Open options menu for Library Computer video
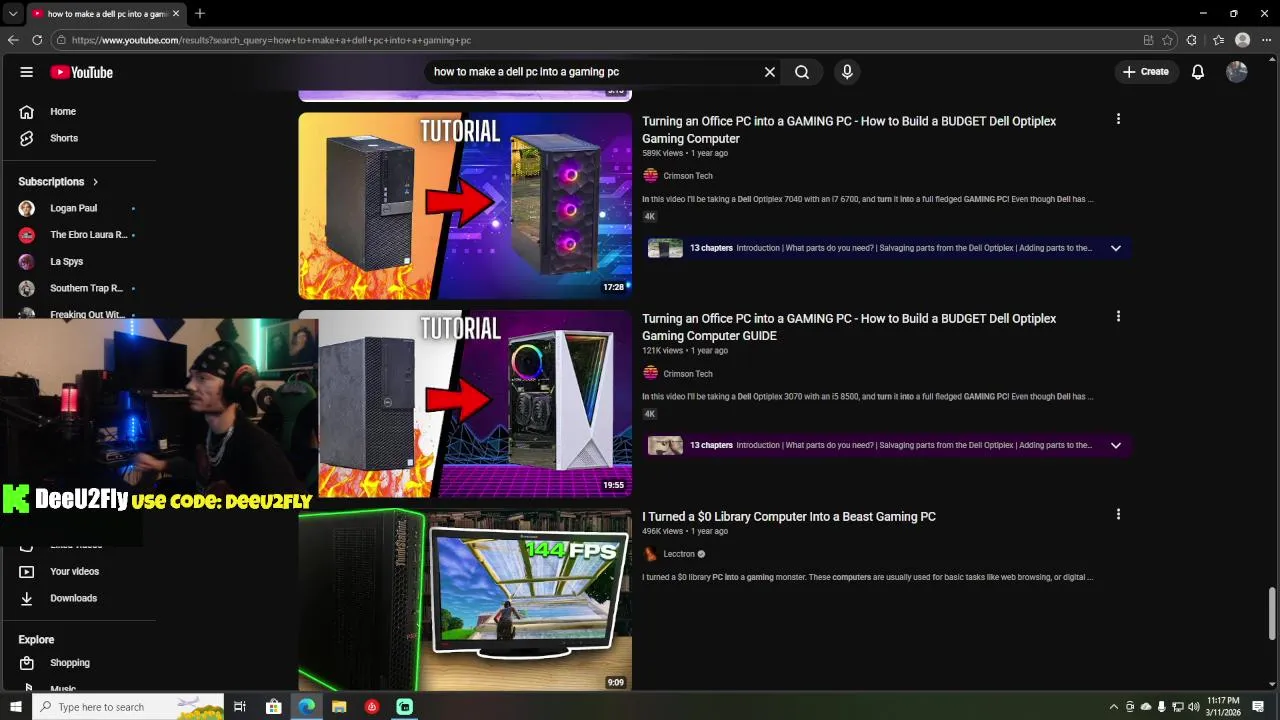 point(1118,514)
